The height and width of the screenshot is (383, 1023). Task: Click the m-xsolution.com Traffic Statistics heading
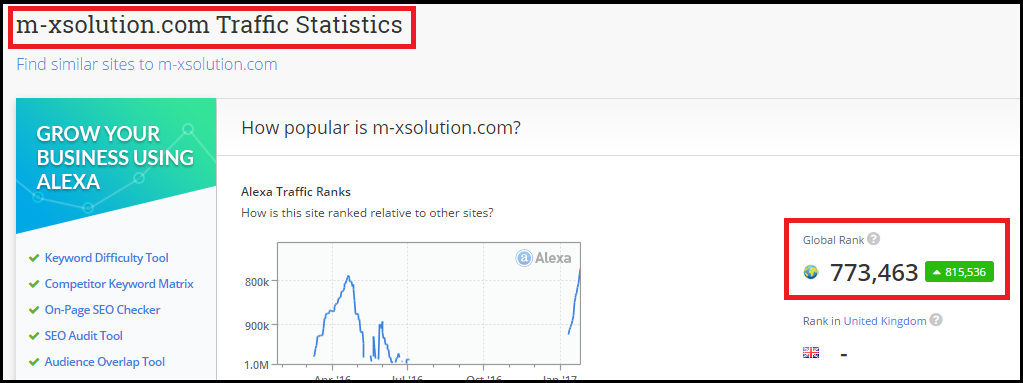pyautogui.click(x=209, y=25)
